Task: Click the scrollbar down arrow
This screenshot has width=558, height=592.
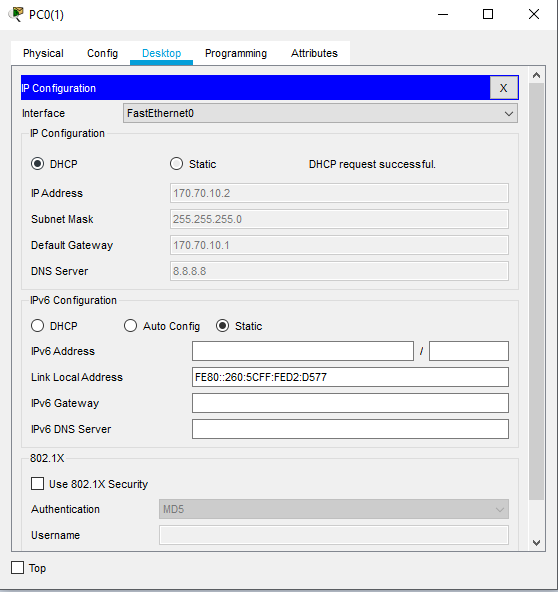Action: click(x=536, y=543)
